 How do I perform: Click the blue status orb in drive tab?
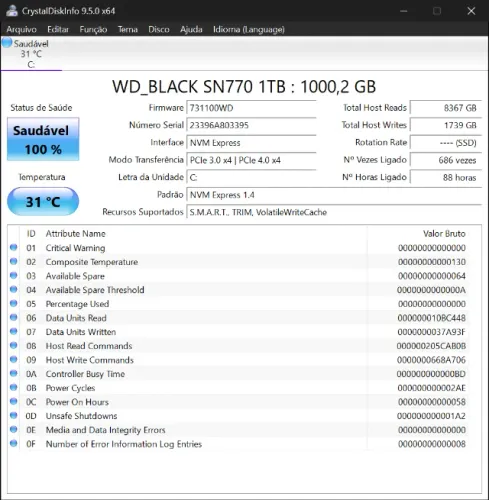(x=7, y=42)
